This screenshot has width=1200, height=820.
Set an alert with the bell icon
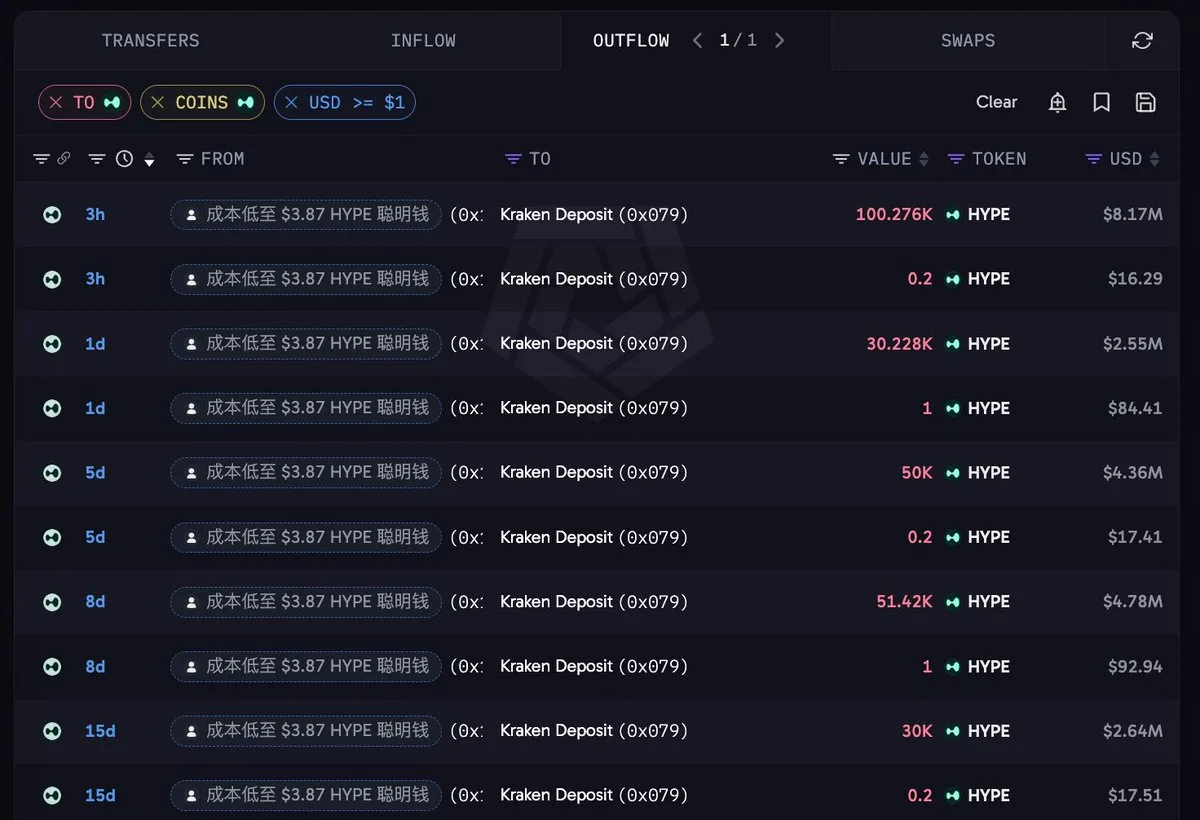(x=1057, y=102)
